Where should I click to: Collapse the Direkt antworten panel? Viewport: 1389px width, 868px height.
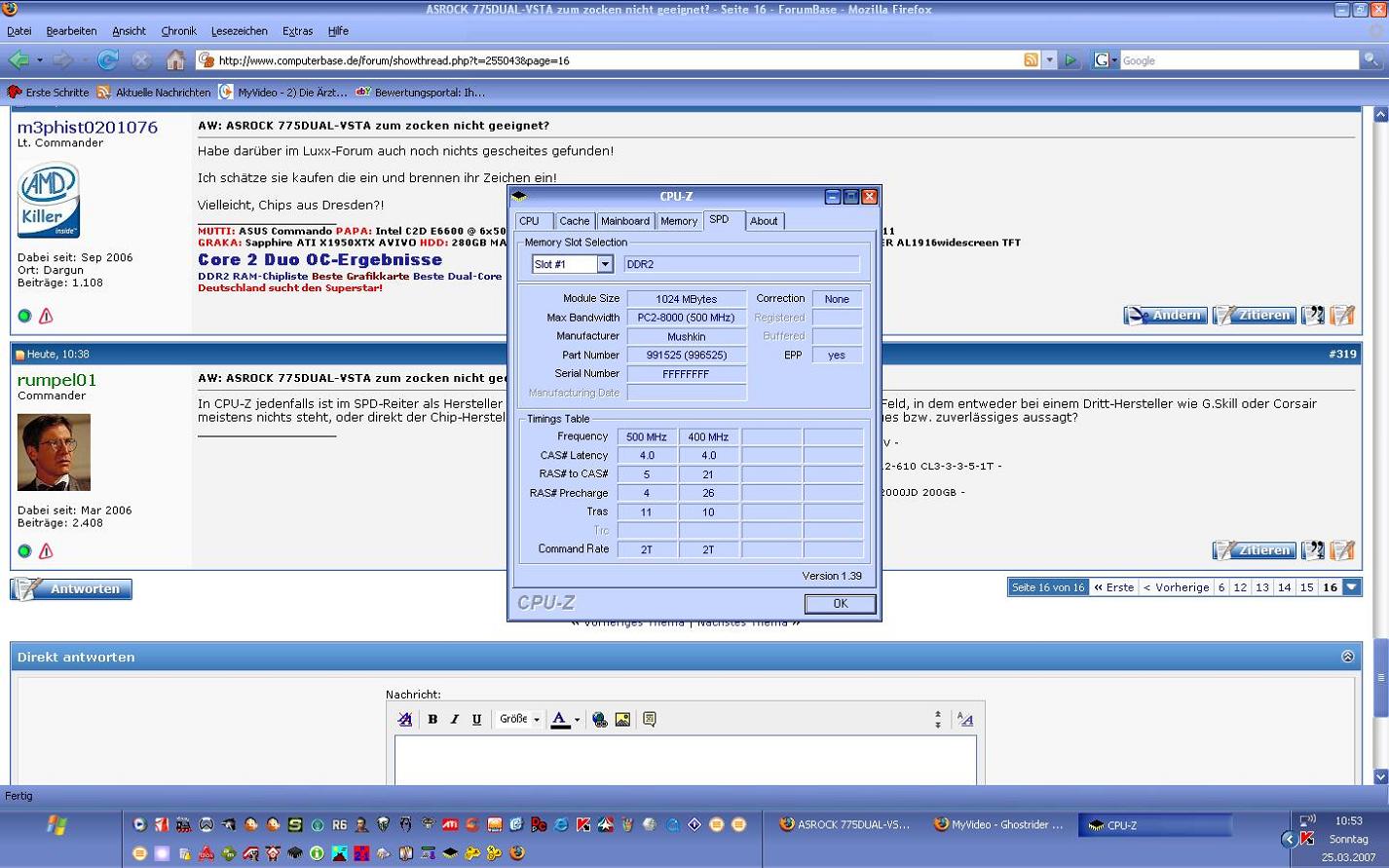(x=1348, y=657)
